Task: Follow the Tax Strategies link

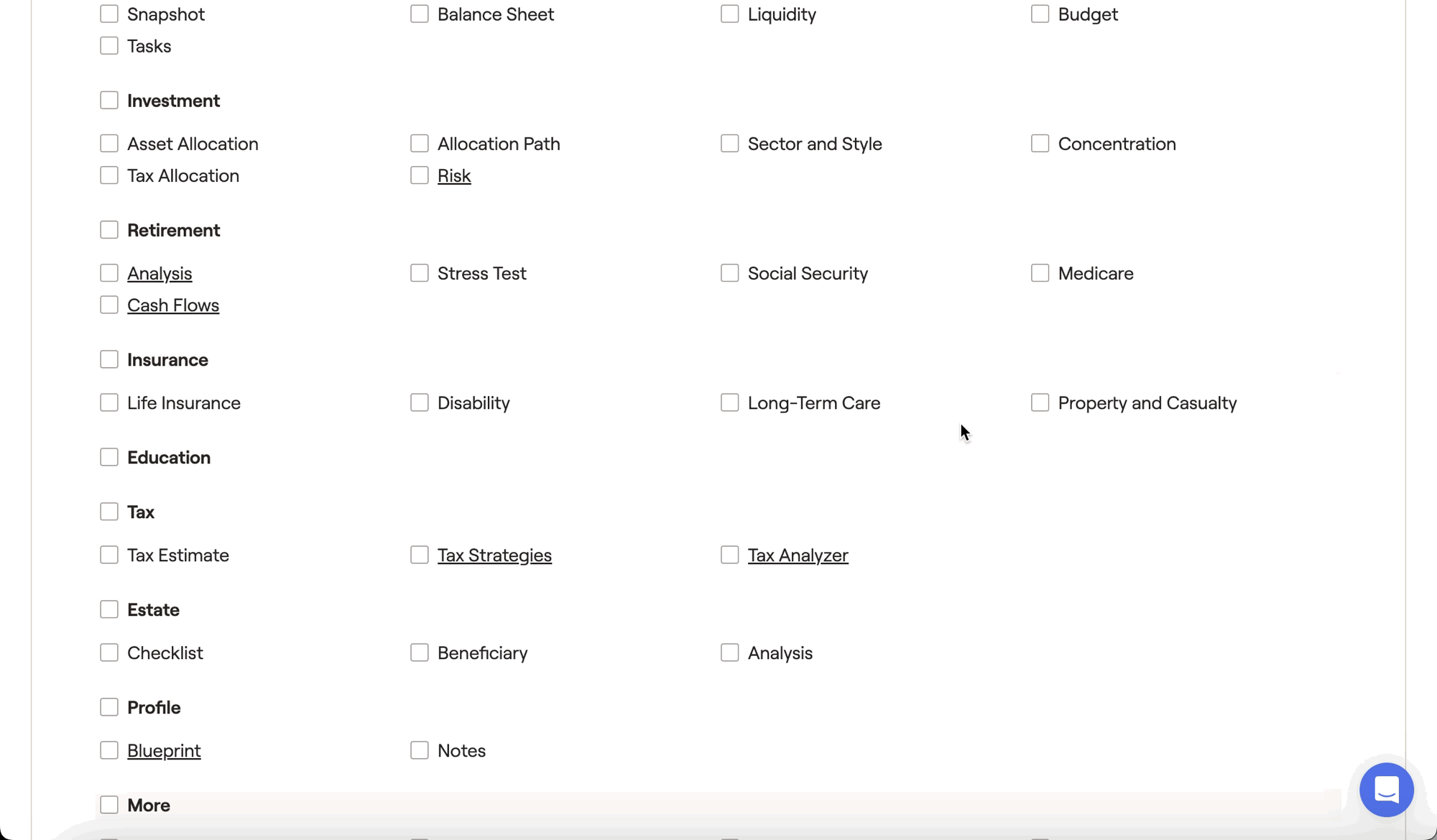Action: (x=494, y=555)
